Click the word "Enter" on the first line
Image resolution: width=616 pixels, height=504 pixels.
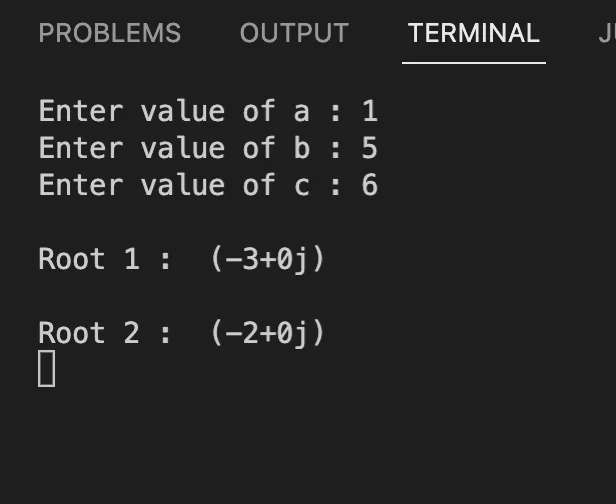coord(81,111)
